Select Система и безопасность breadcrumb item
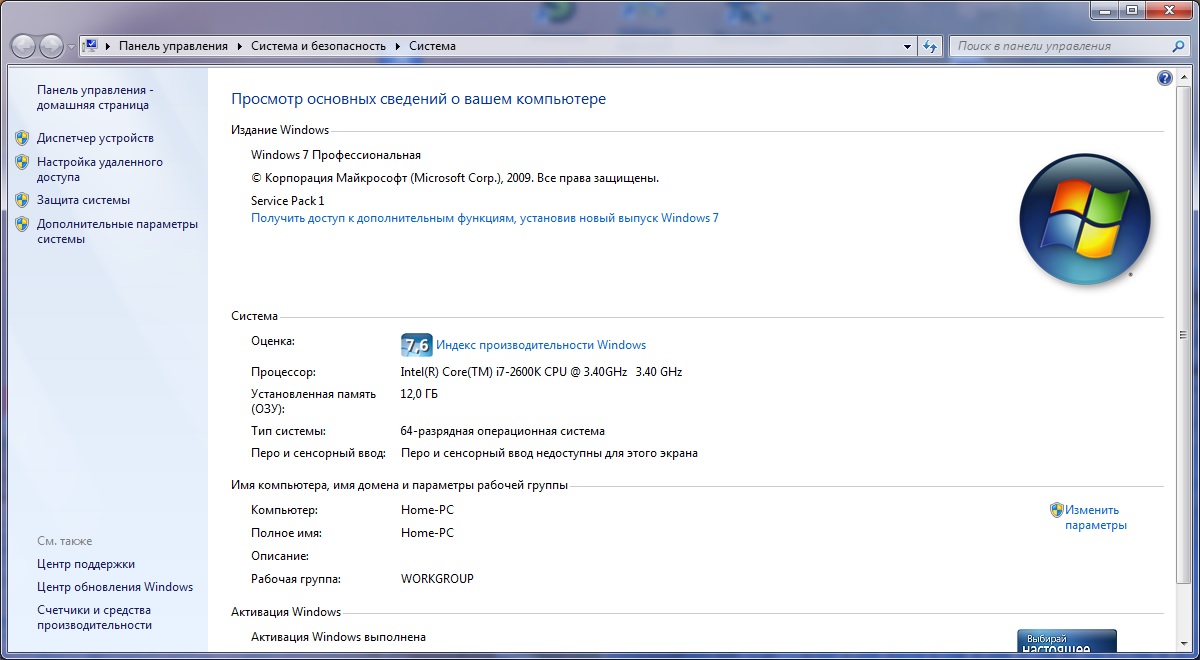This screenshot has width=1200, height=660. click(318, 46)
